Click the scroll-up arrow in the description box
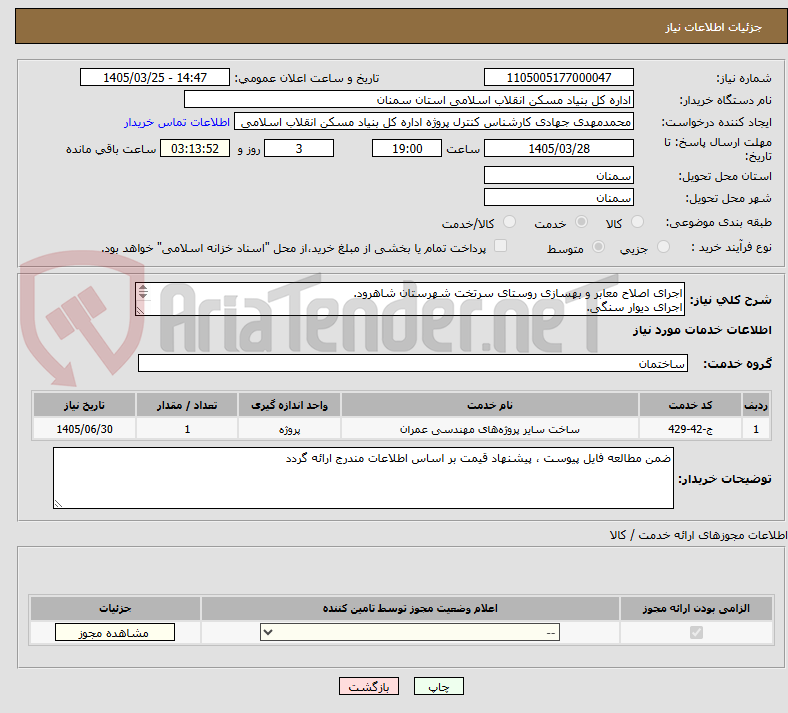 (143, 288)
